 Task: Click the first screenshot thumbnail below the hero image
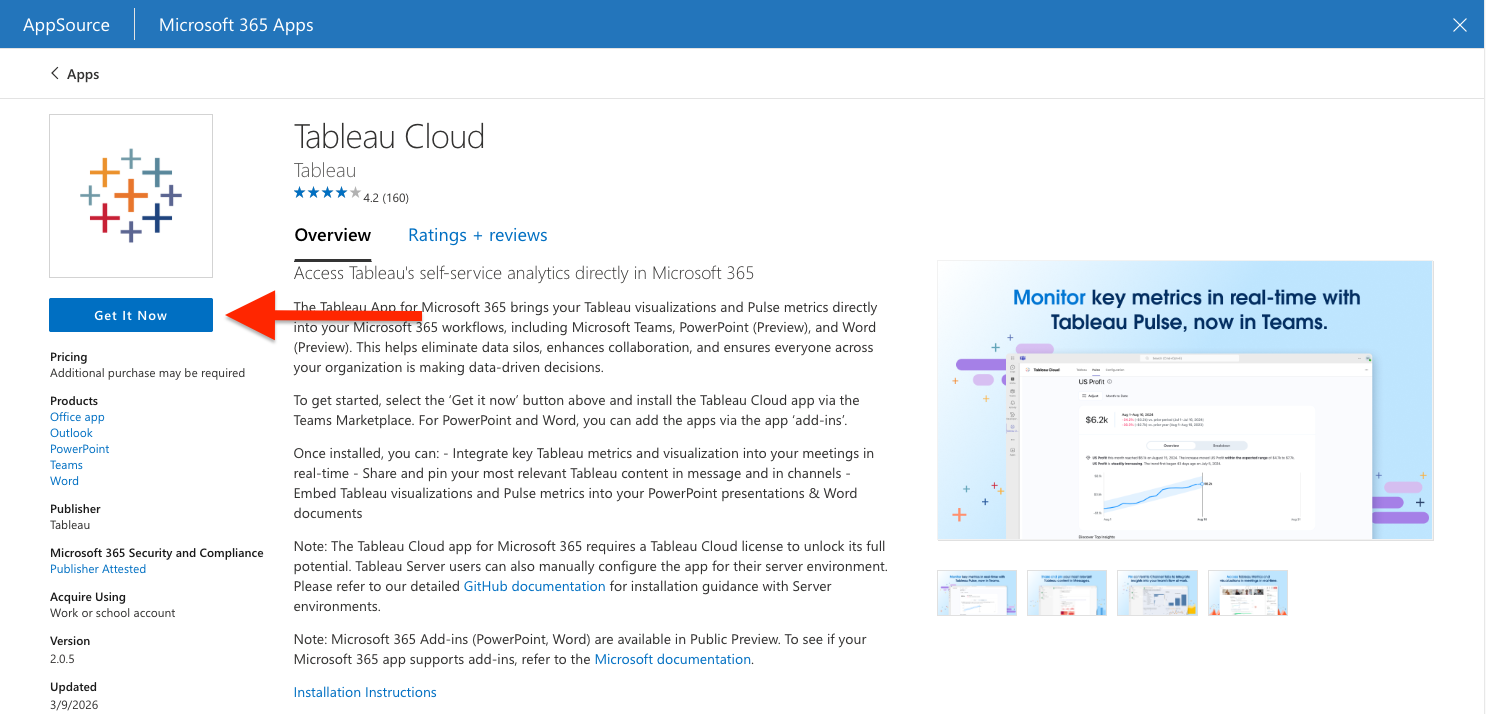click(977, 592)
